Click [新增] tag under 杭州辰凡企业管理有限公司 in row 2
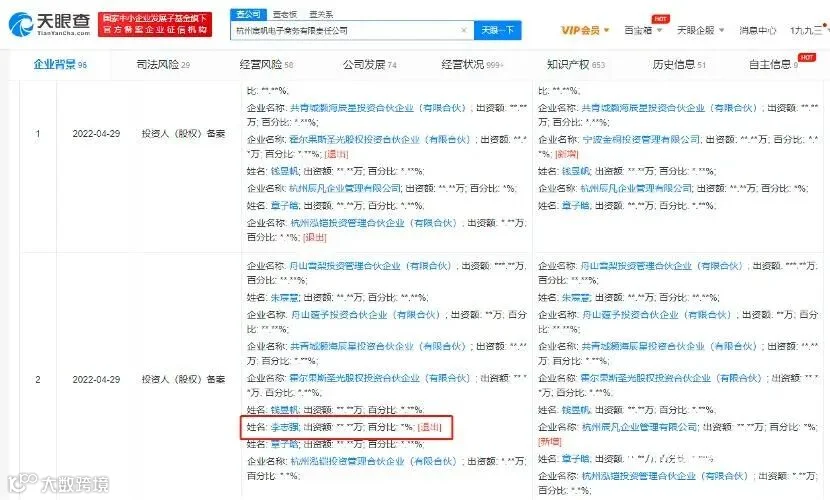Viewport: 830px width, 500px height. (x=549, y=441)
